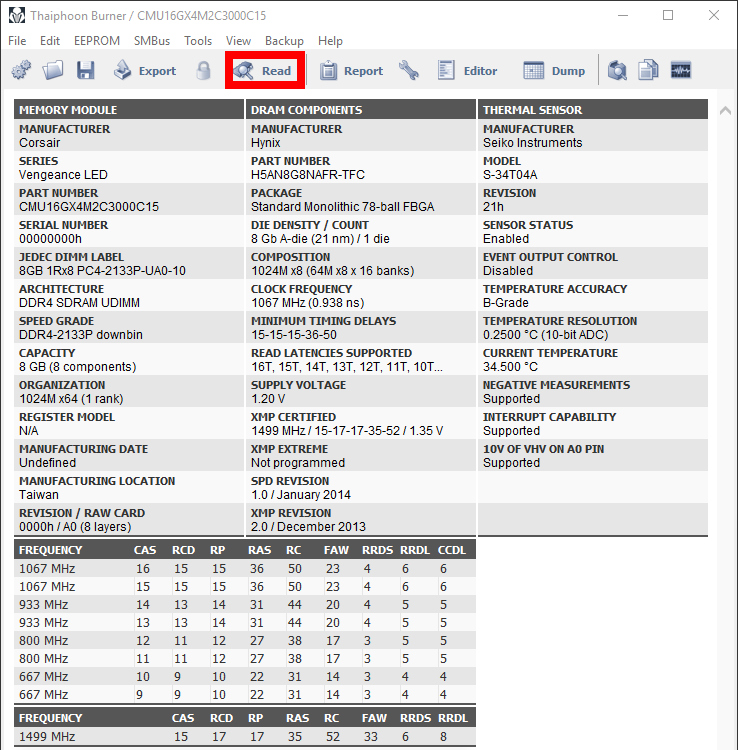This screenshot has height=750, width=738.
Task: Click minimum timing delays 15-15-15-36-50
Action: [x=294, y=335]
